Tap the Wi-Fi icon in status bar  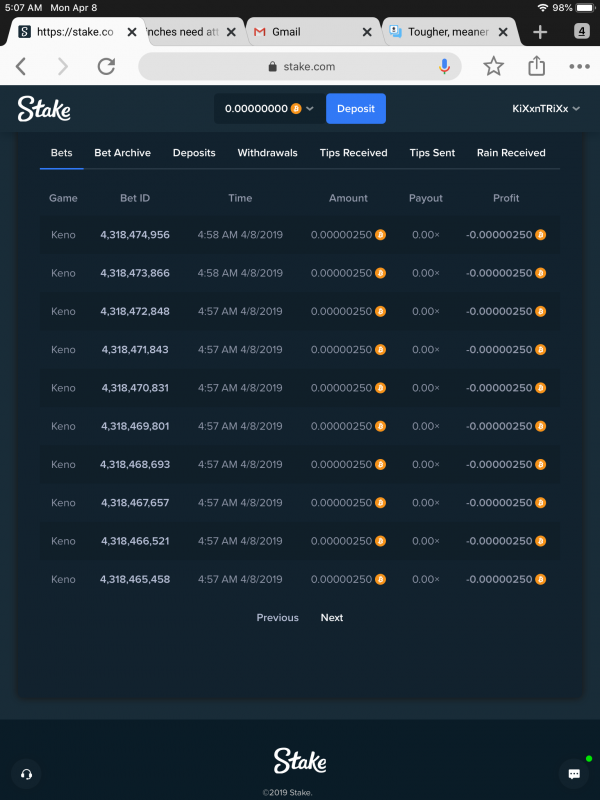pyautogui.click(x=543, y=8)
